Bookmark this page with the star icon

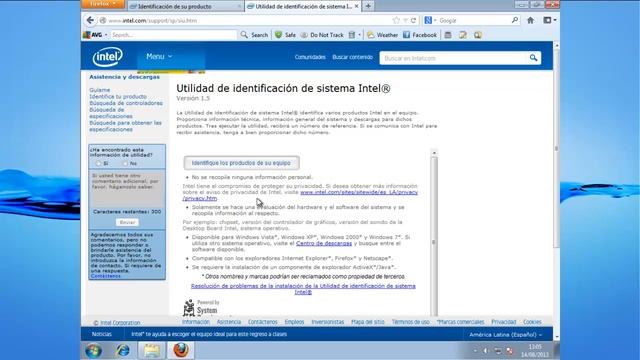[396, 20]
